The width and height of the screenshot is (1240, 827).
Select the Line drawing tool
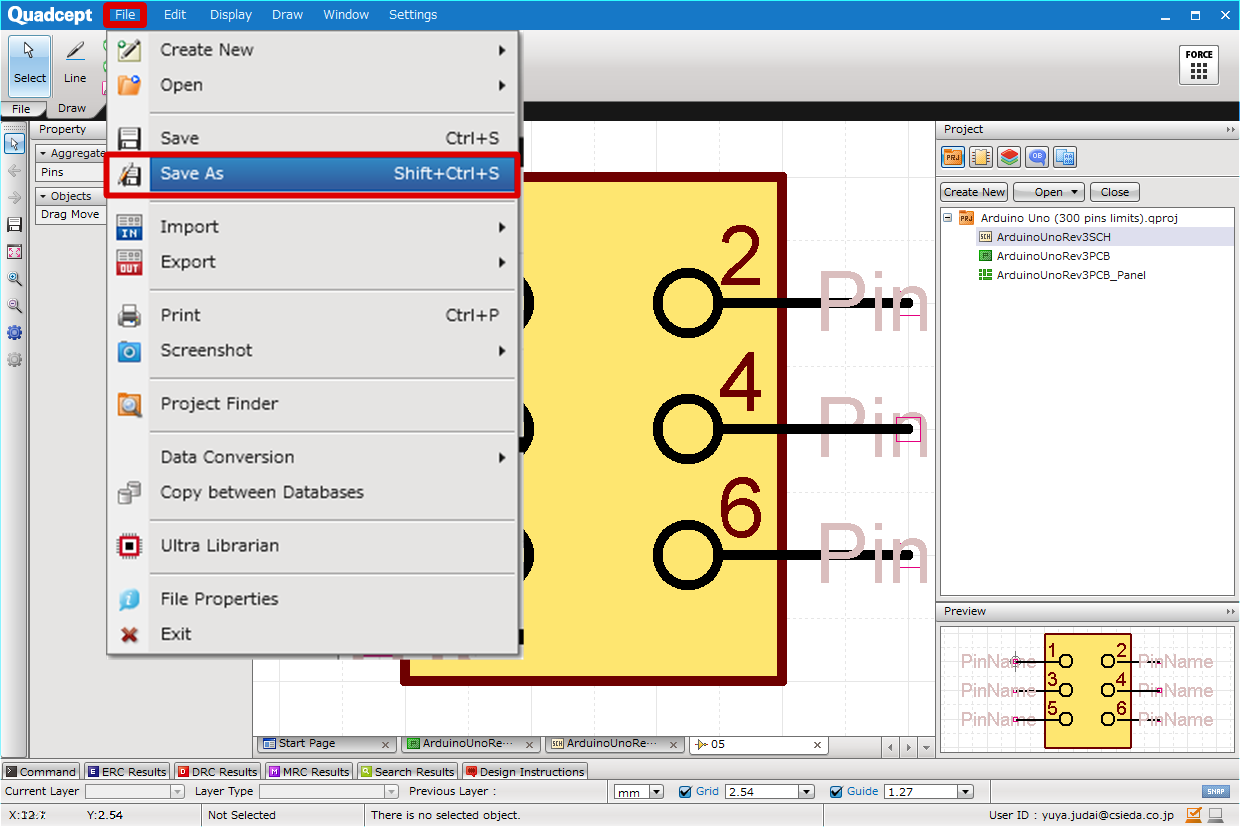pos(75,61)
